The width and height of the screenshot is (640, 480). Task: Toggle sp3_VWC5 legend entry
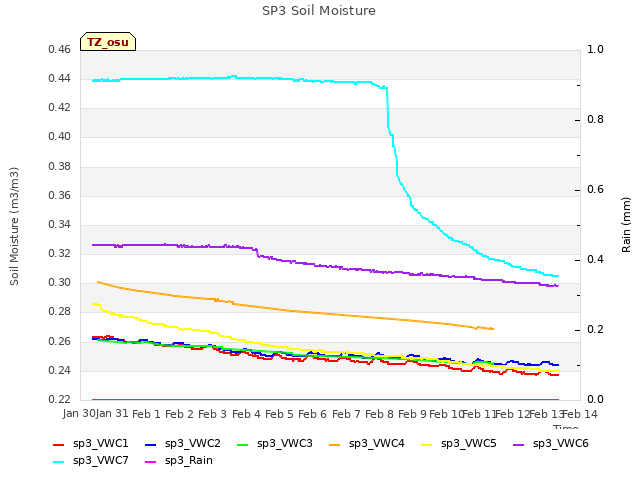pyautogui.click(x=459, y=444)
